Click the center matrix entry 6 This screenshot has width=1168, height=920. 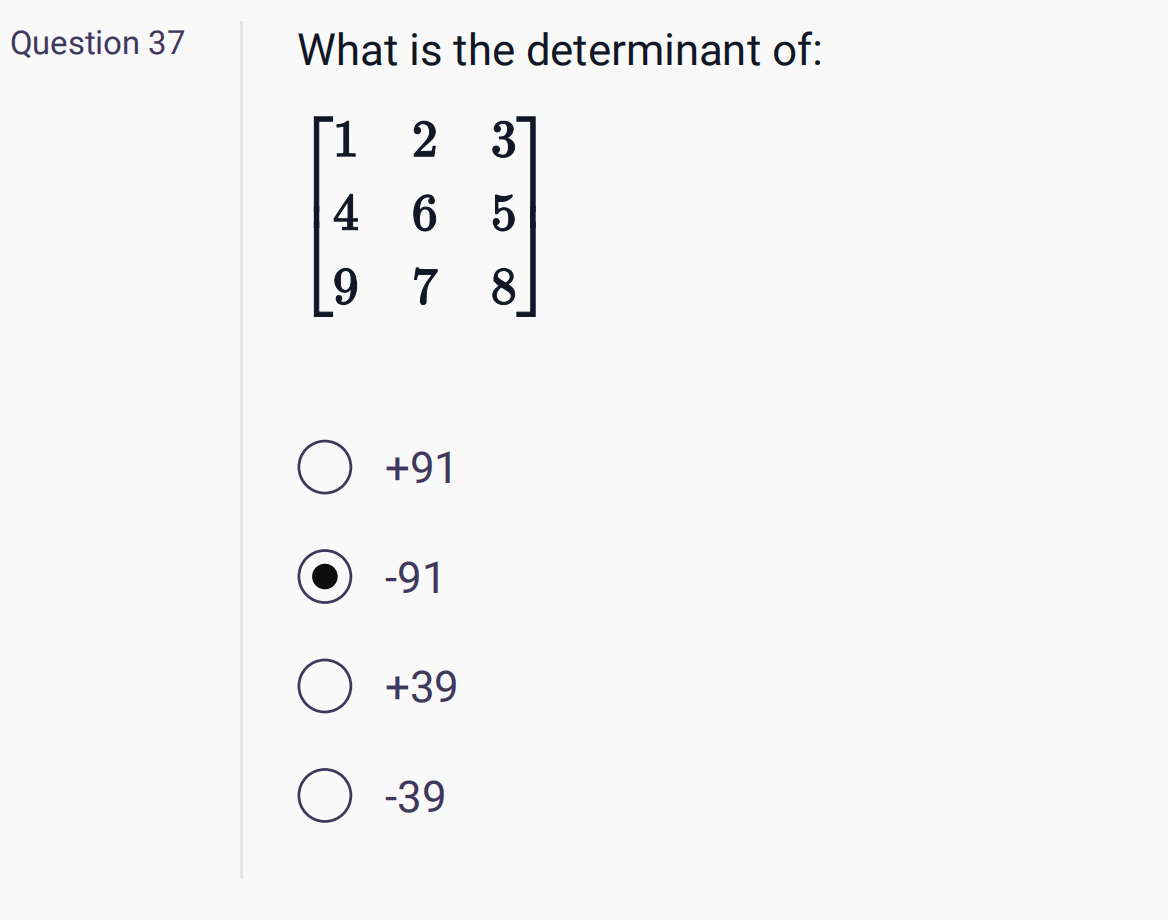click(x=425, y=214)
